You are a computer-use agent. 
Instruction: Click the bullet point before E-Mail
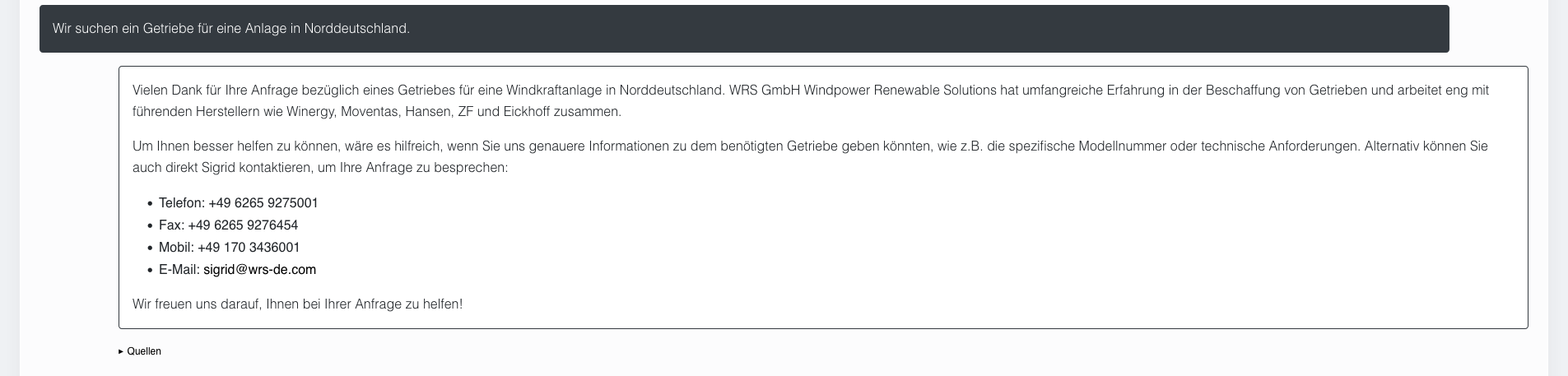(150, 270)
